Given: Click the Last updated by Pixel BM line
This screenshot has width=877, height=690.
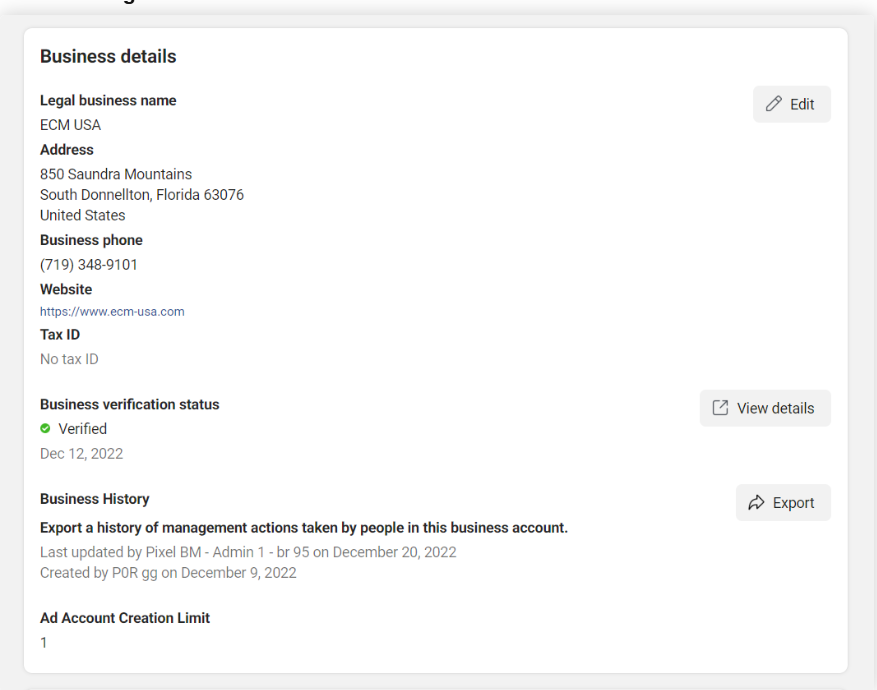Looking at the screenshot, I should tap(248, 552).
